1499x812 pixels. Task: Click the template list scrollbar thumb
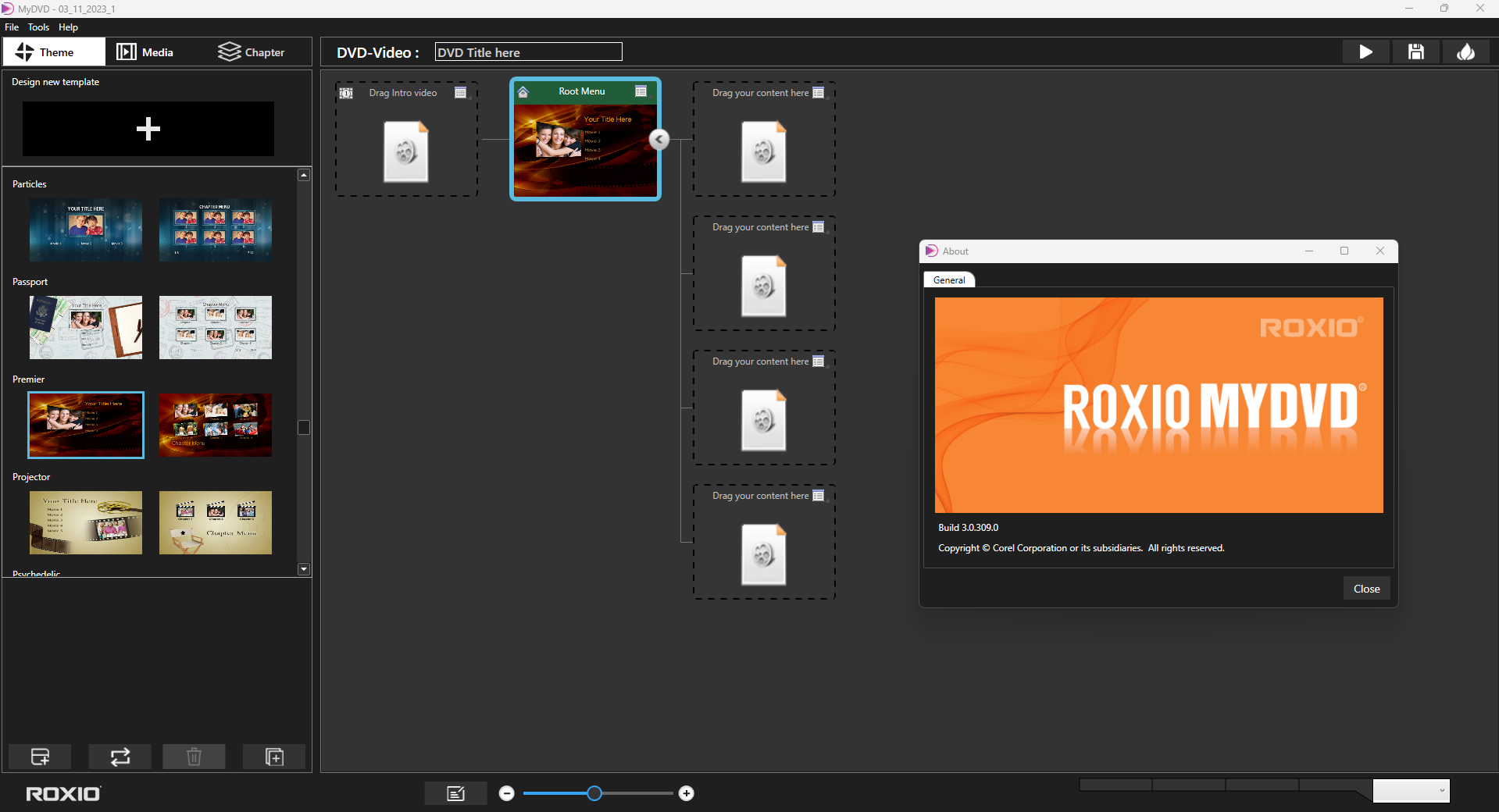coord(304,427)
